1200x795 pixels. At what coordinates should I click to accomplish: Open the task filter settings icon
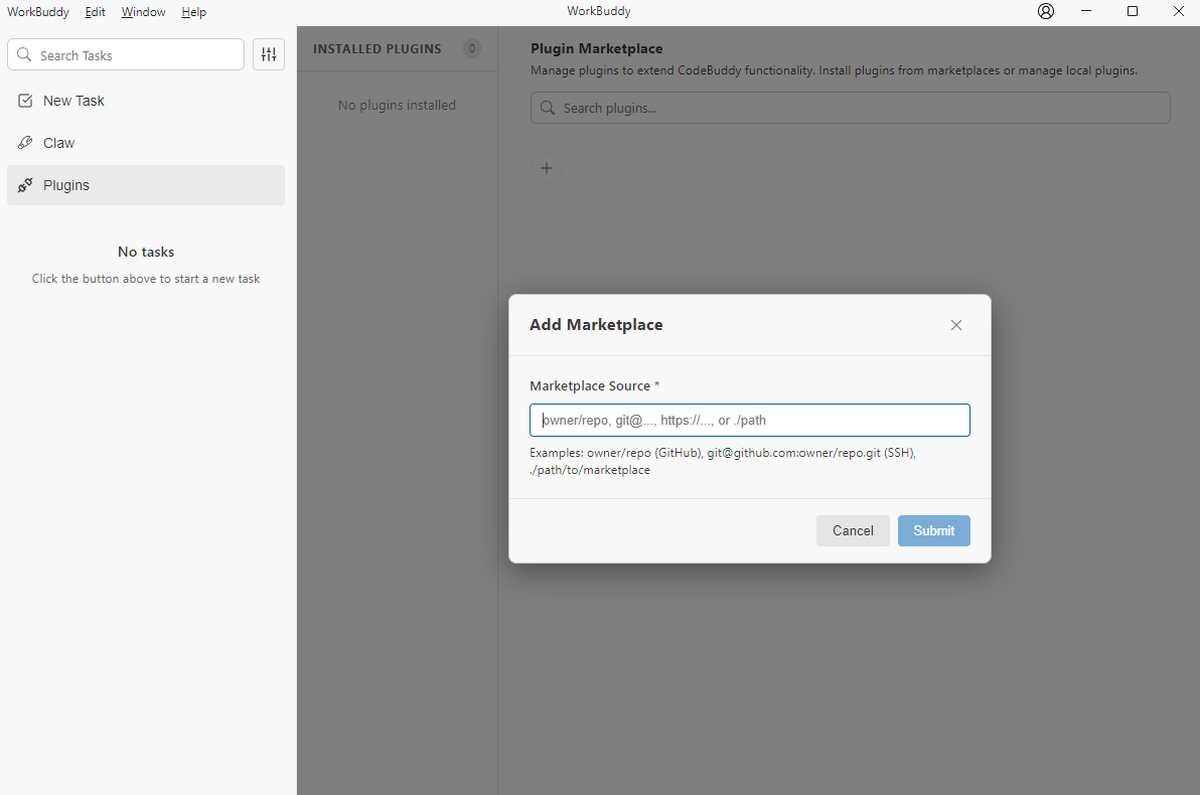click(268, 55)
